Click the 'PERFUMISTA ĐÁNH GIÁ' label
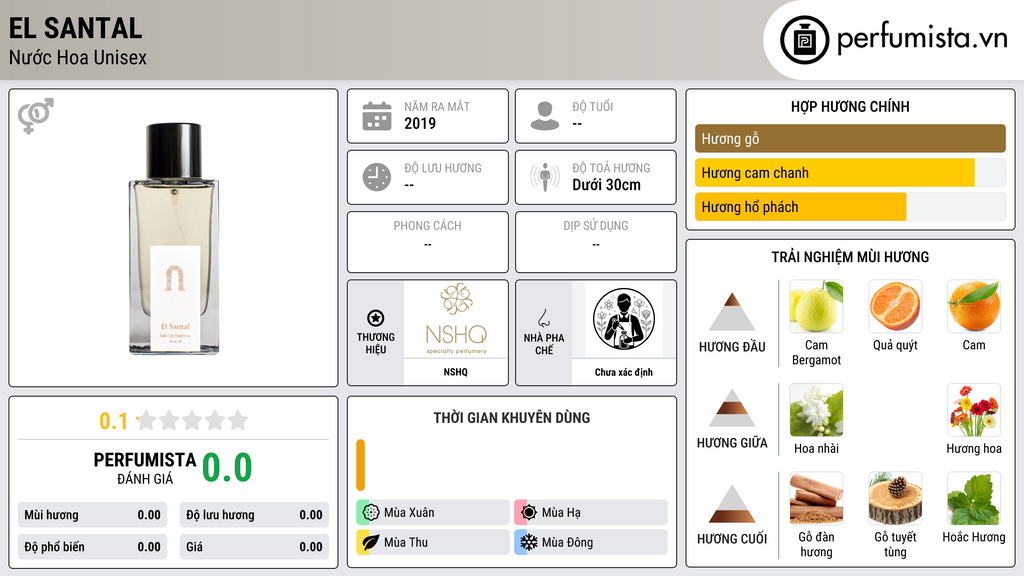 (145, 468)
